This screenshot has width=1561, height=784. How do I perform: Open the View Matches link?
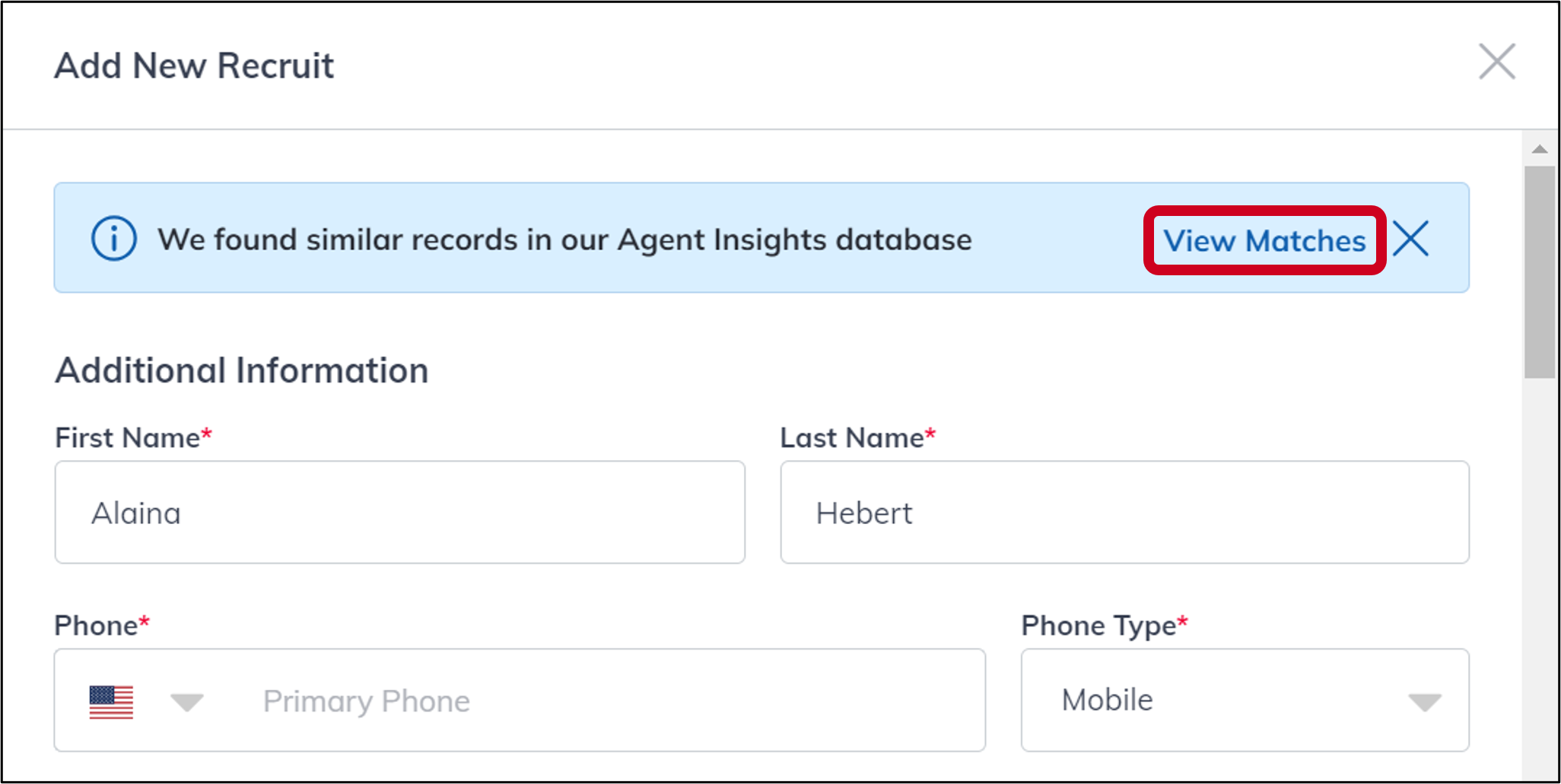click(x=1264, y=241)
